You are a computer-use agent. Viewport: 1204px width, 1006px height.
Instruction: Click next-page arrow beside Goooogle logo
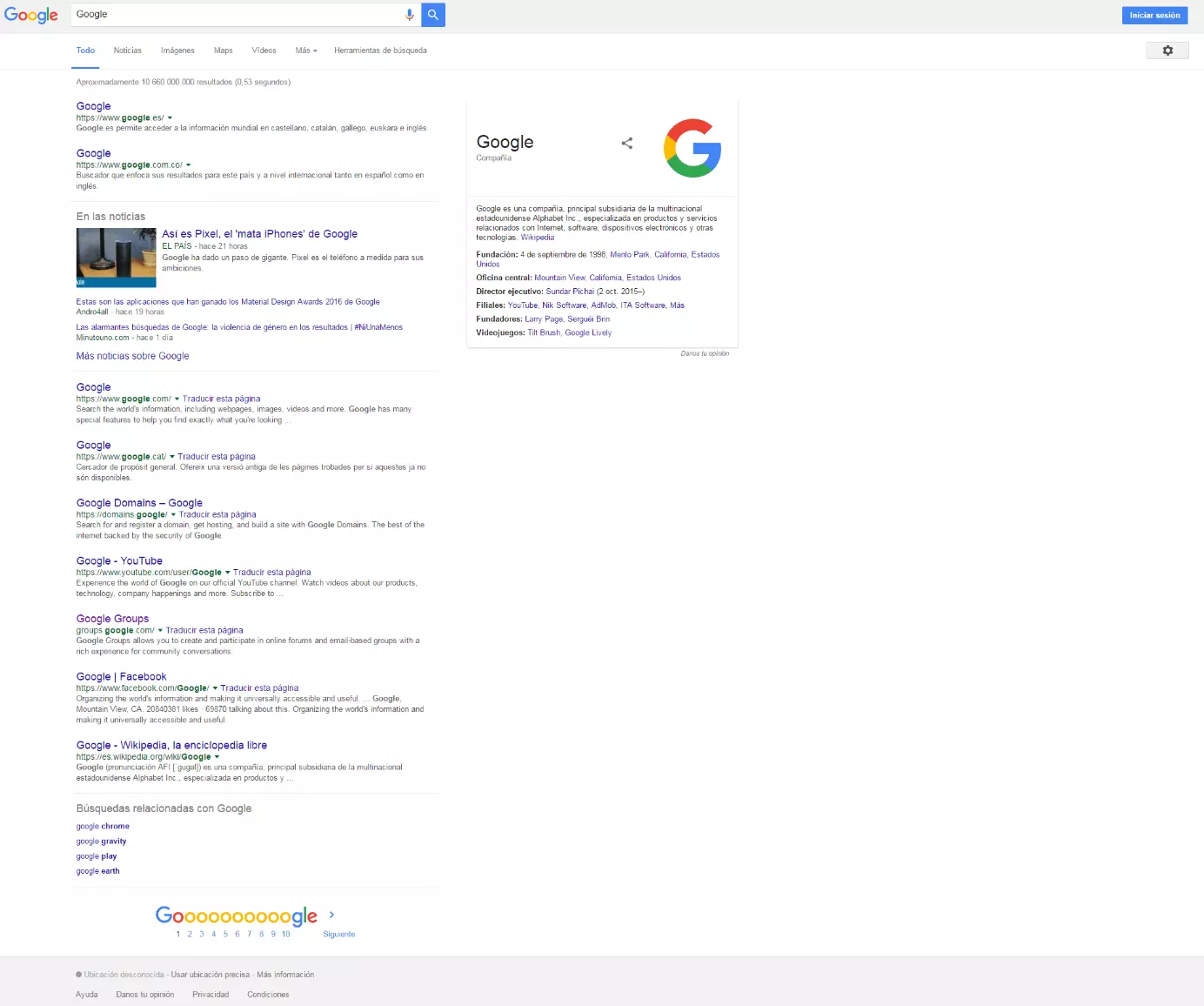coord(331,915)
